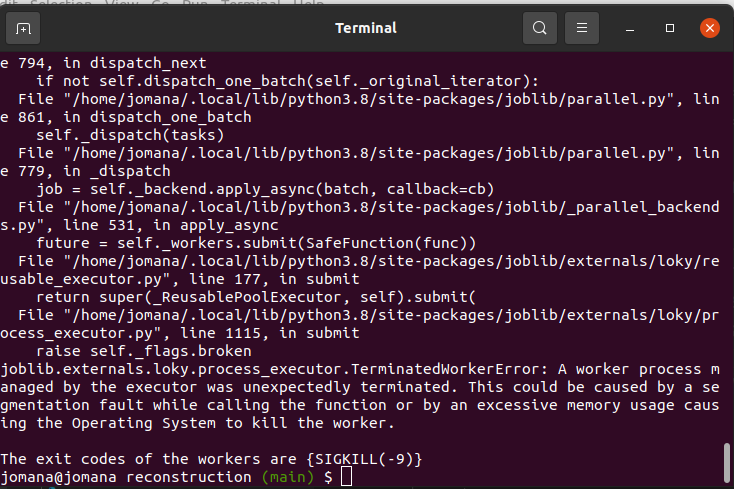
Task: Click the 'TerminatedWorkerError' error line
Action: click(x=360, y=369)
